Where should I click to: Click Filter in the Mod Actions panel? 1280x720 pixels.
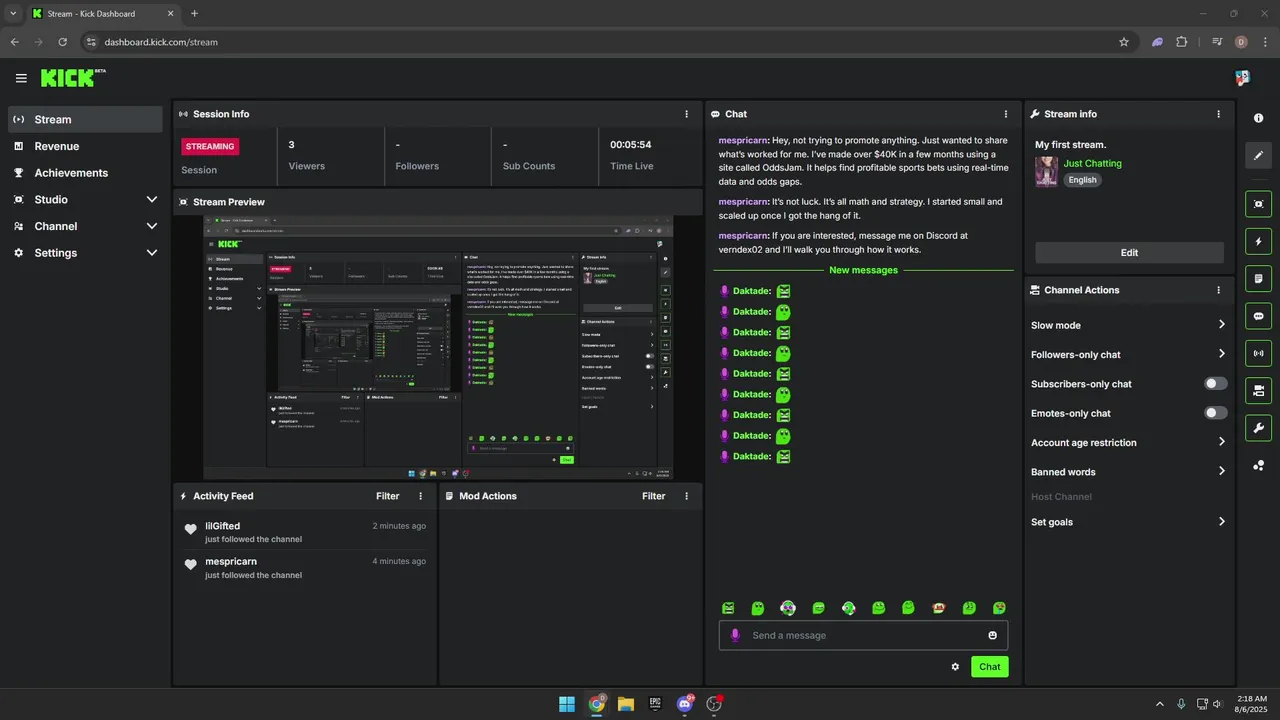(x=653, y=496)
